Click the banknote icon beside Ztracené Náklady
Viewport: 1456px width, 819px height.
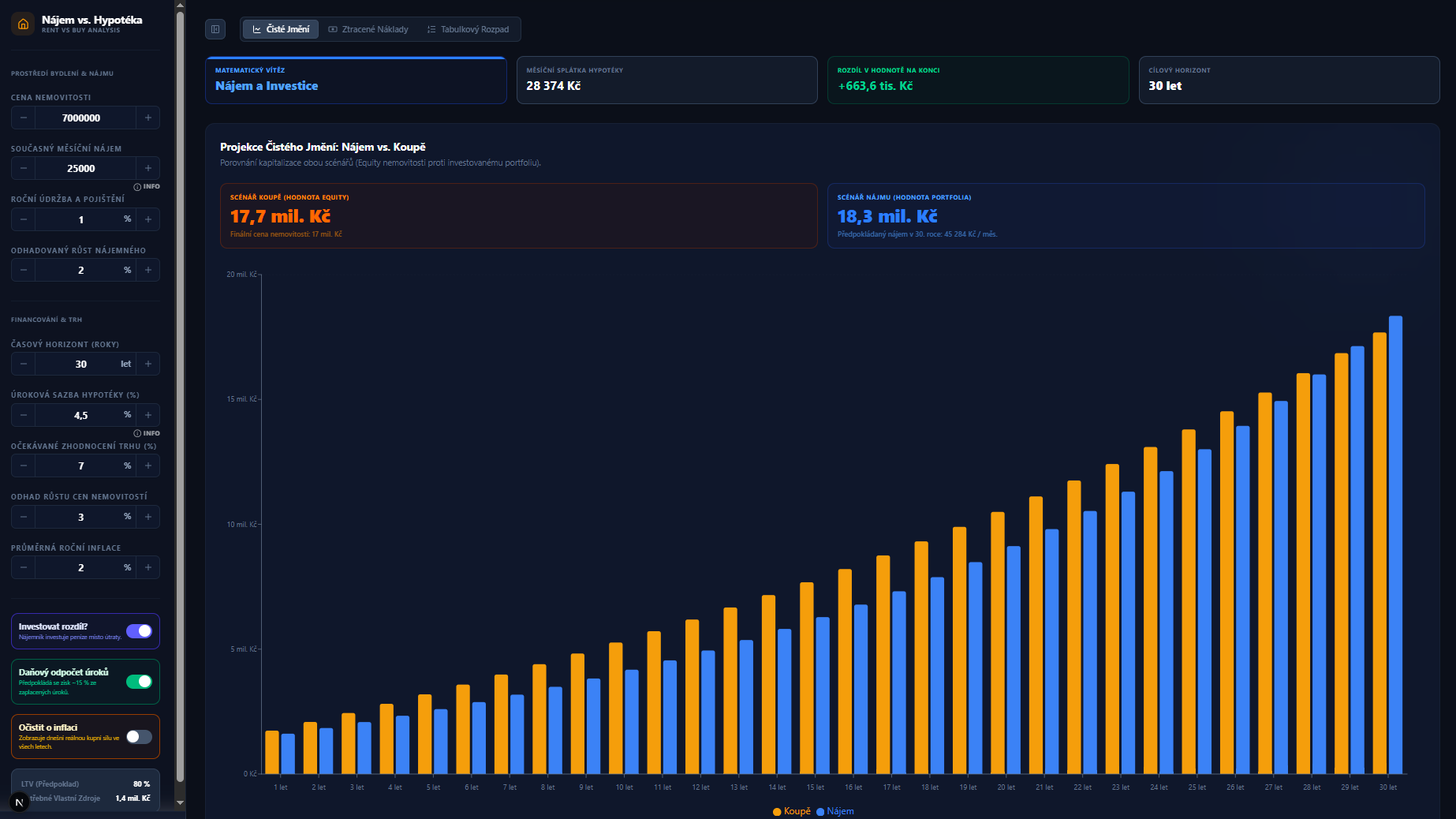(332, 29)
